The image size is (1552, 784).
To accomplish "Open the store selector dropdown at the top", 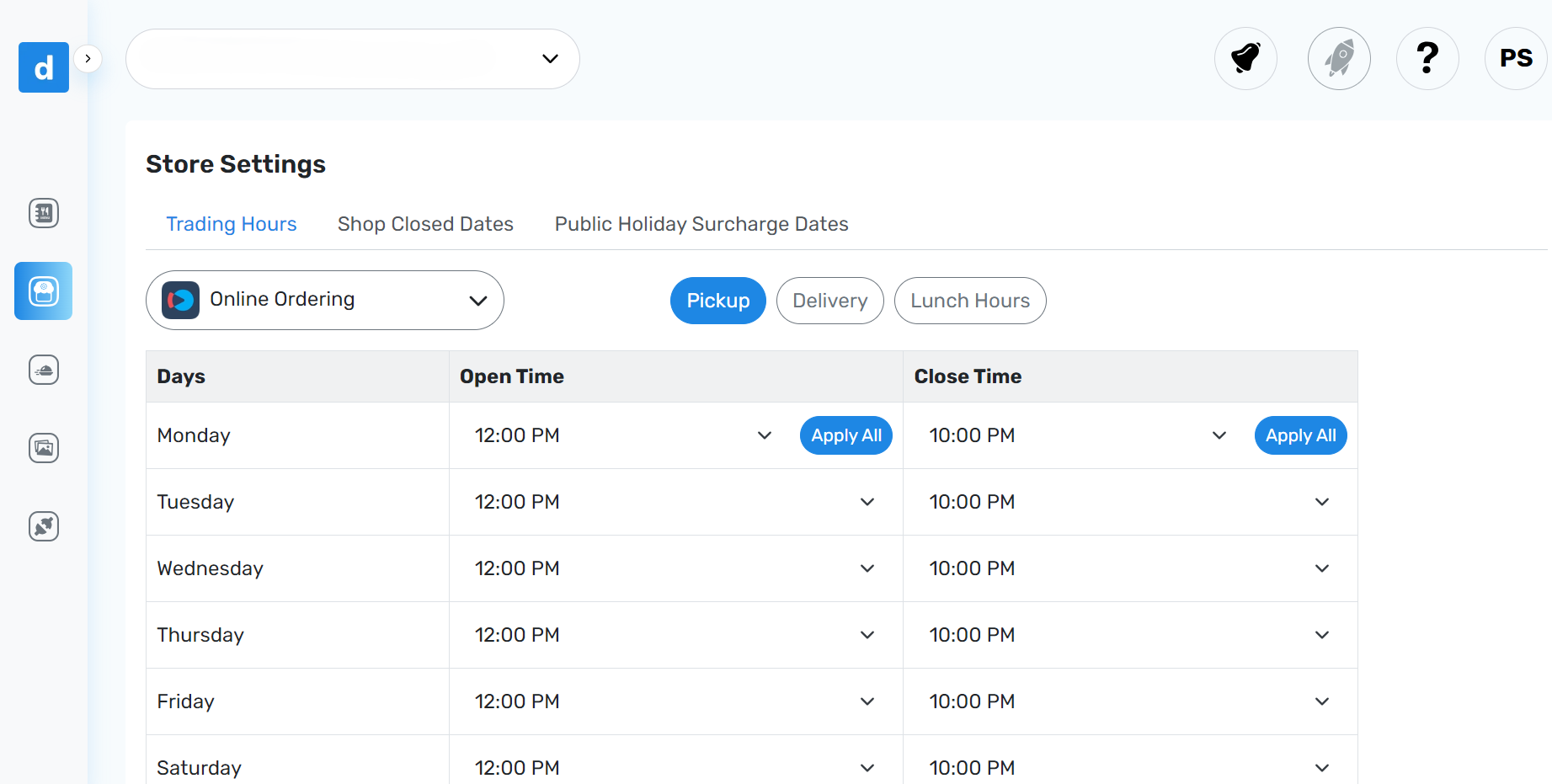I will point(353,59).
